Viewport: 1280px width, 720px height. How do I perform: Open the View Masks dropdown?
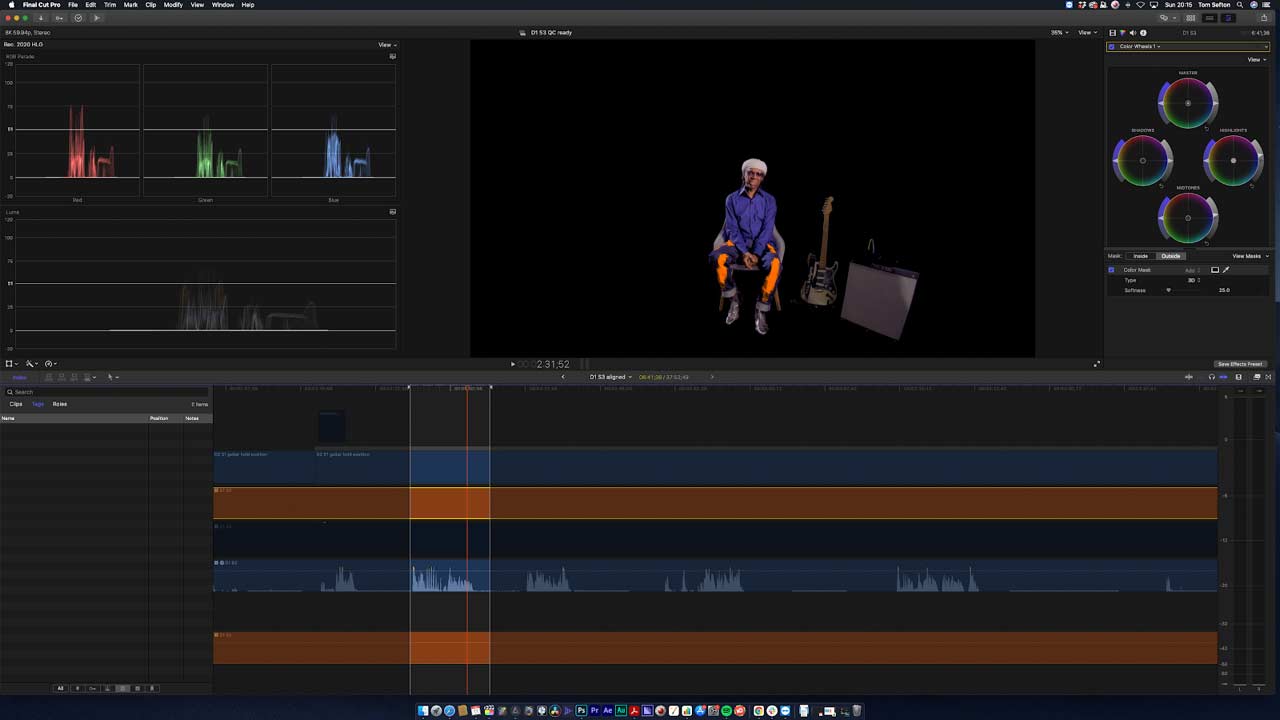coord(1250,256)
